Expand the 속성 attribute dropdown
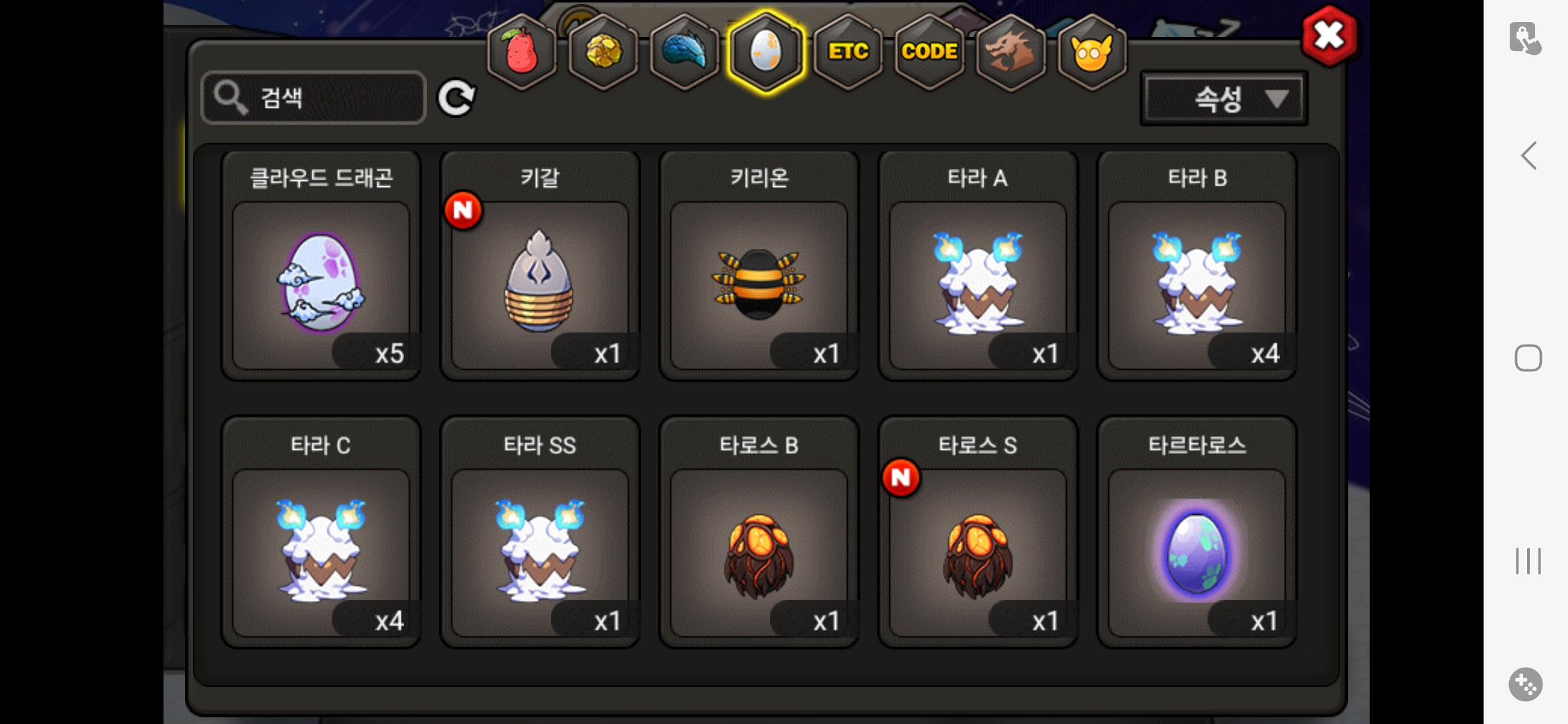1568x724 pixels. [1224, 99]
